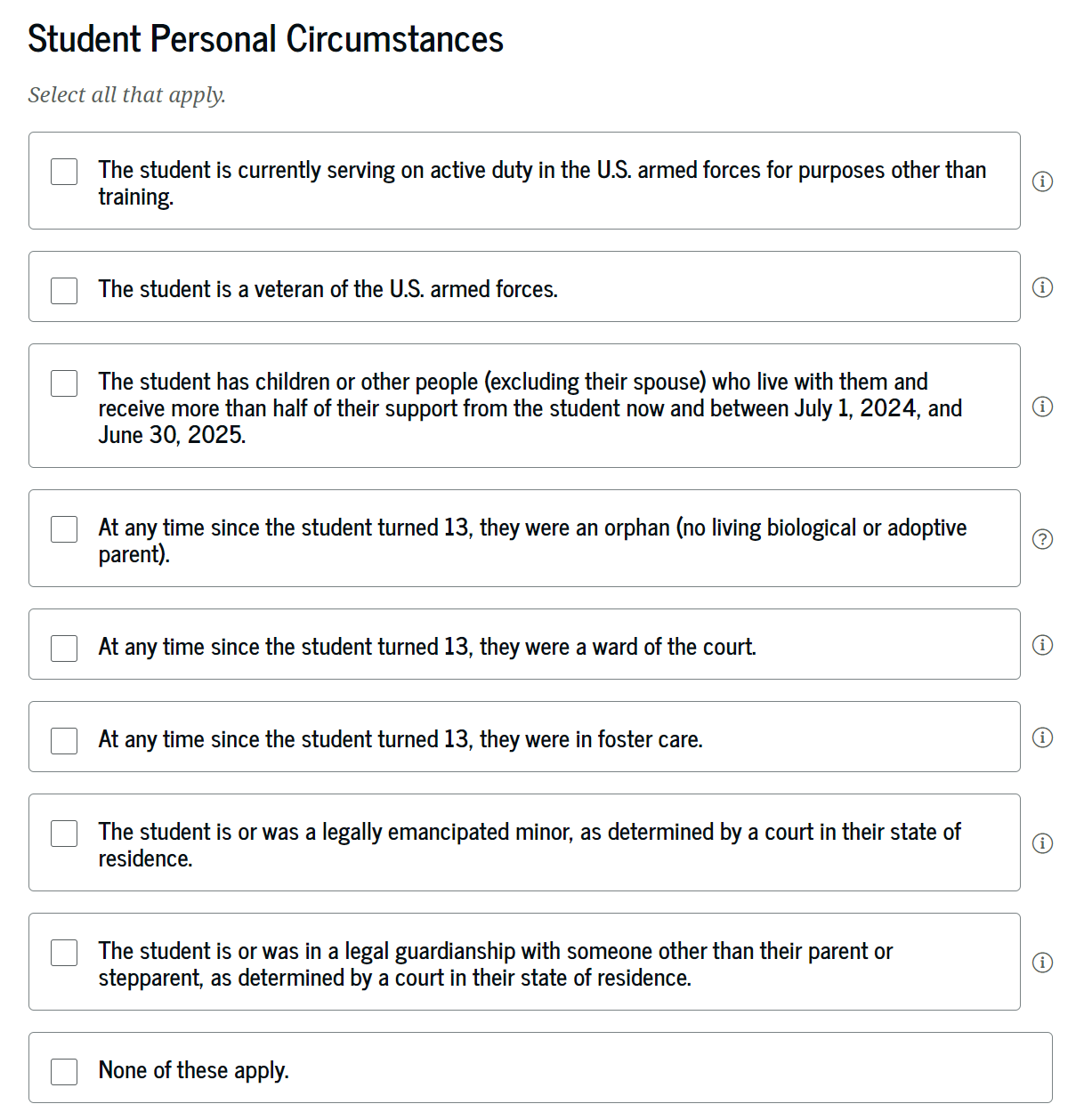Screen dimensions: 1092x1112
Task: Check the active duty armed forces checkbox
Action: tap(64, 172)
